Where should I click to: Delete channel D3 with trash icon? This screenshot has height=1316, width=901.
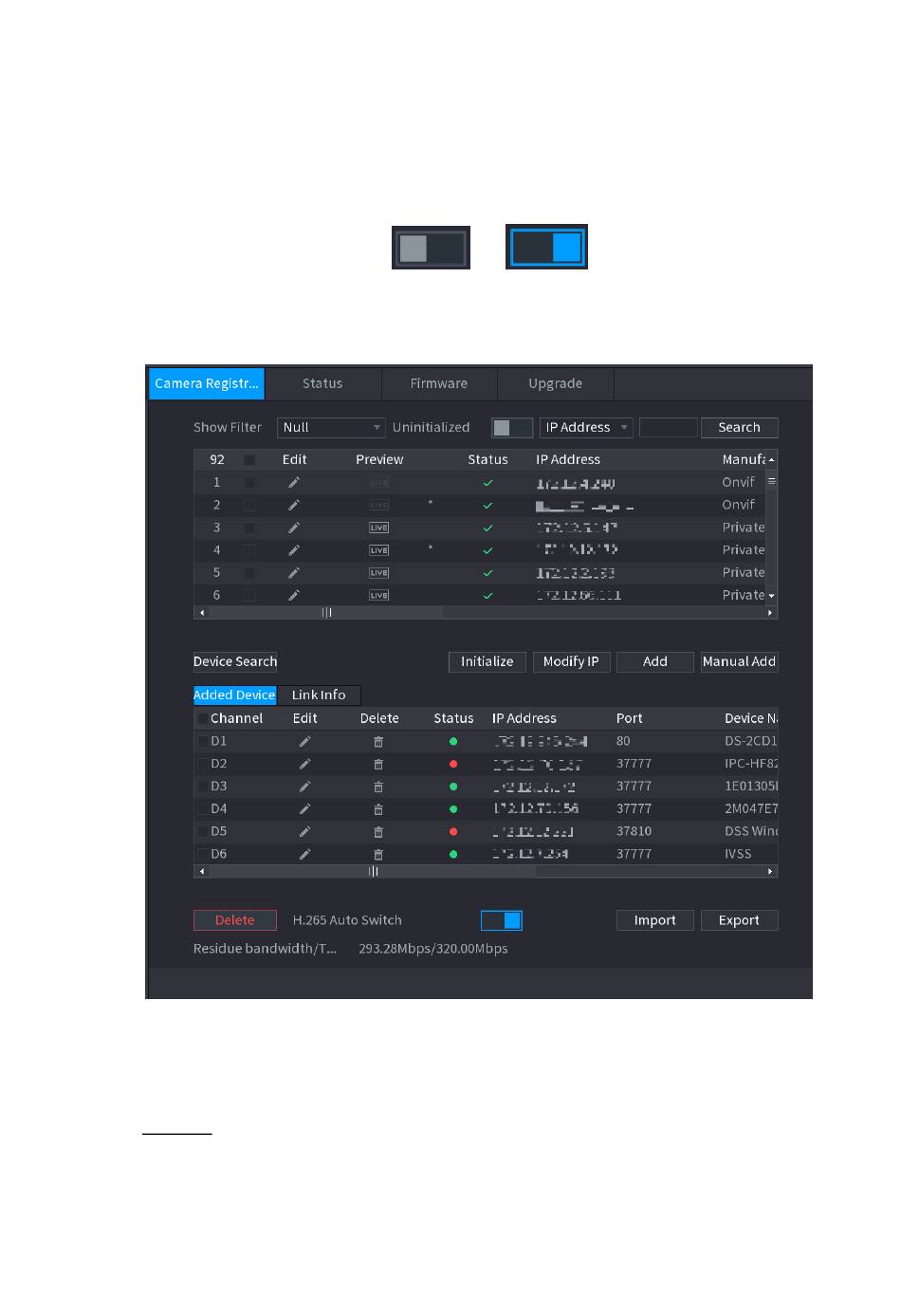[x=378, y=787]
